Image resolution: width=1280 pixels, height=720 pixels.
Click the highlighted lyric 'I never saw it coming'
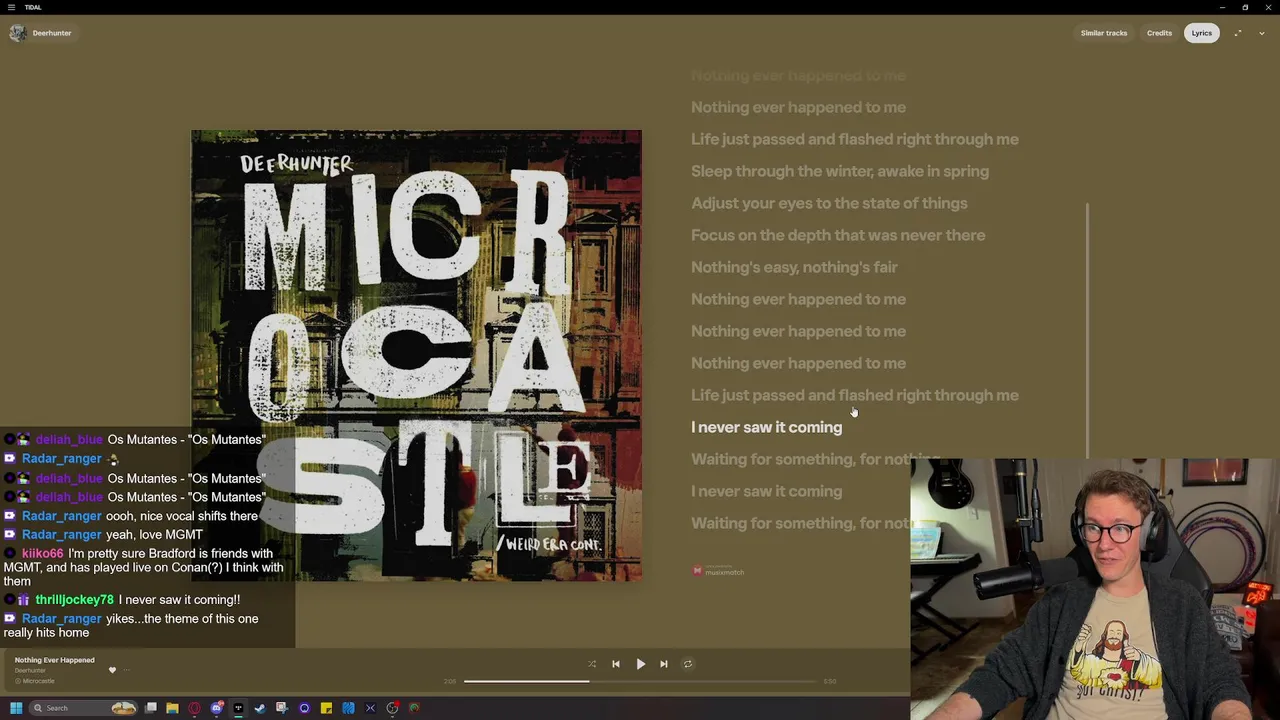(x=766, y=427)
